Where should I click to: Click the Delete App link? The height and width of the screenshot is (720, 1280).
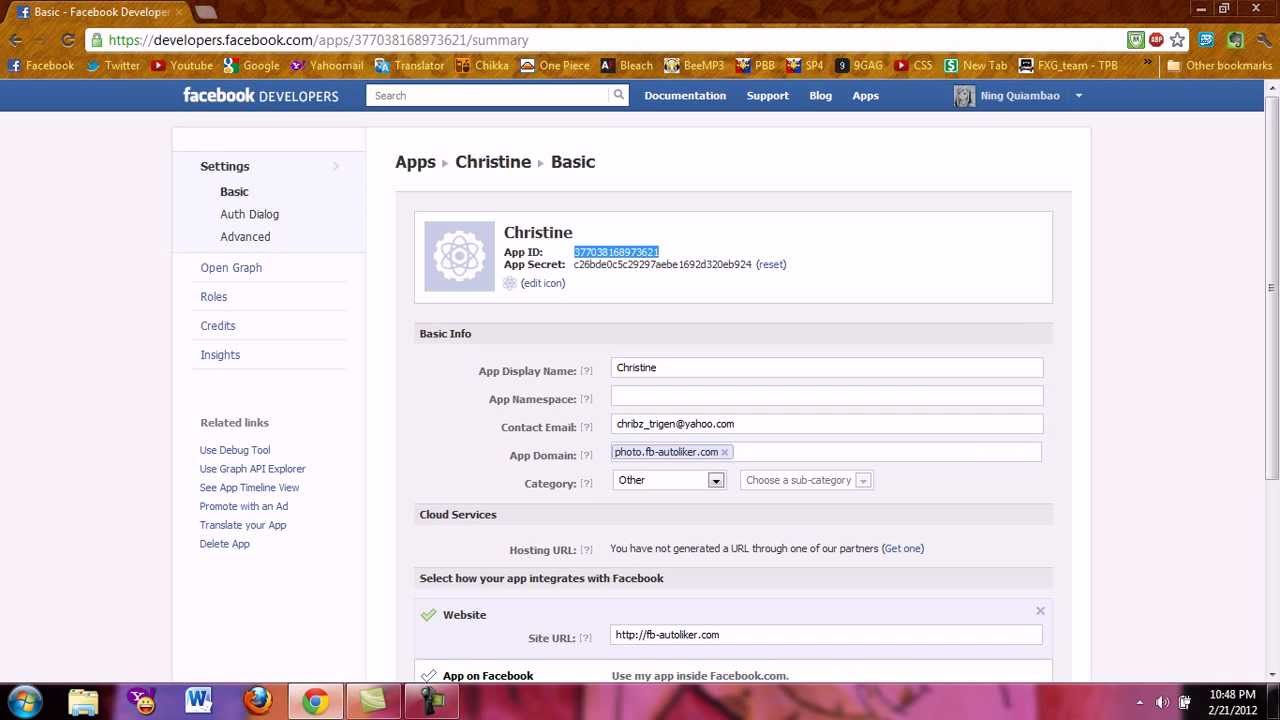pyautogui.click(x=225, y=544)
